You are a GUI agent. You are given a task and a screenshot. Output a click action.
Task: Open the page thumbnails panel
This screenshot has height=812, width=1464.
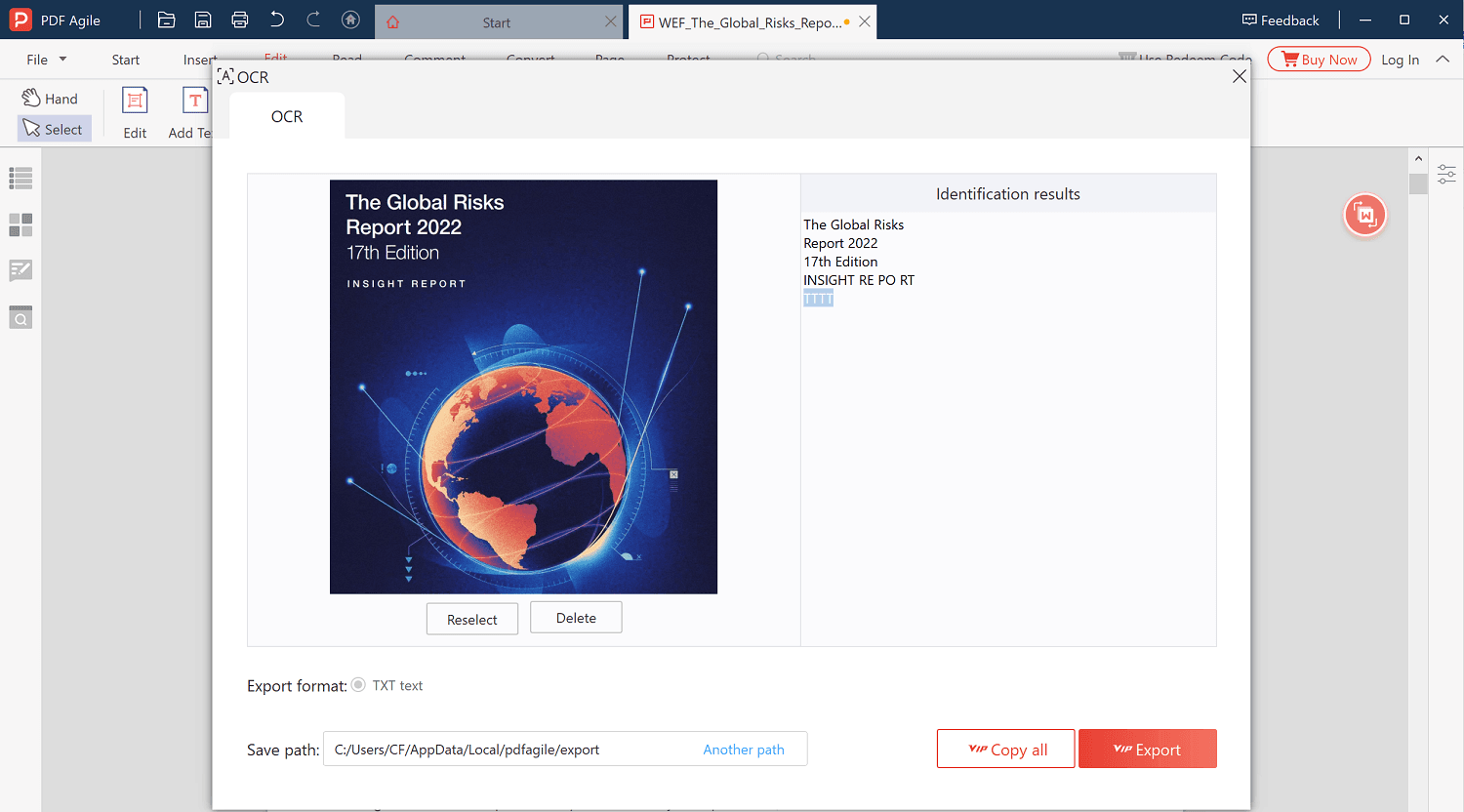[20, 225]
